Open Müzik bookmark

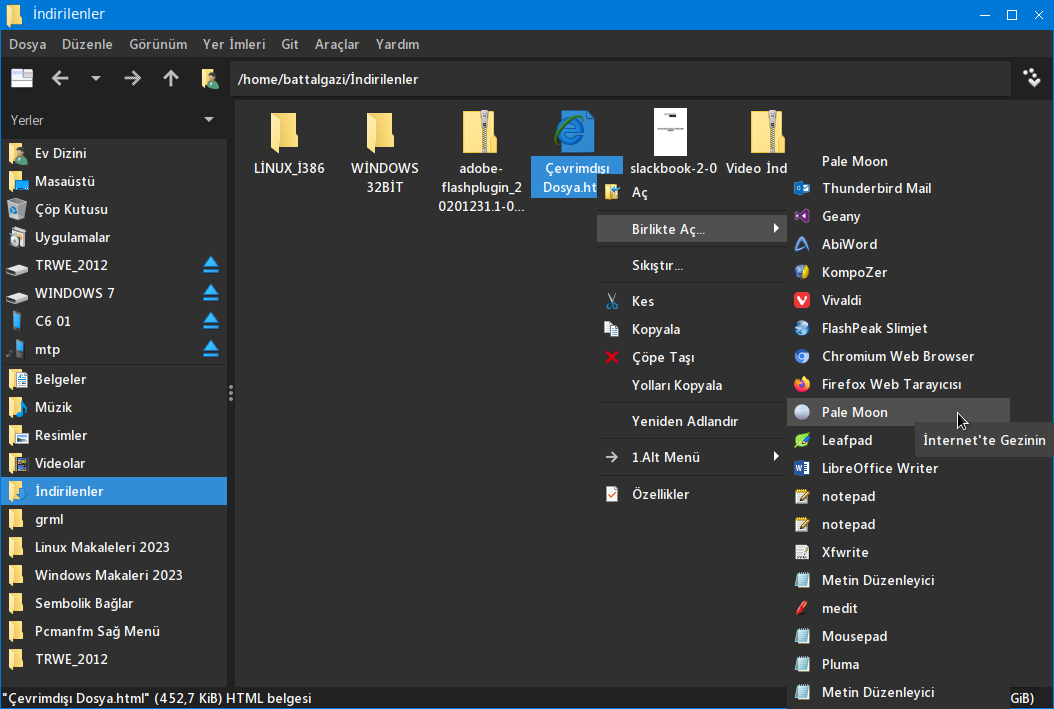(x=114, y=407)
